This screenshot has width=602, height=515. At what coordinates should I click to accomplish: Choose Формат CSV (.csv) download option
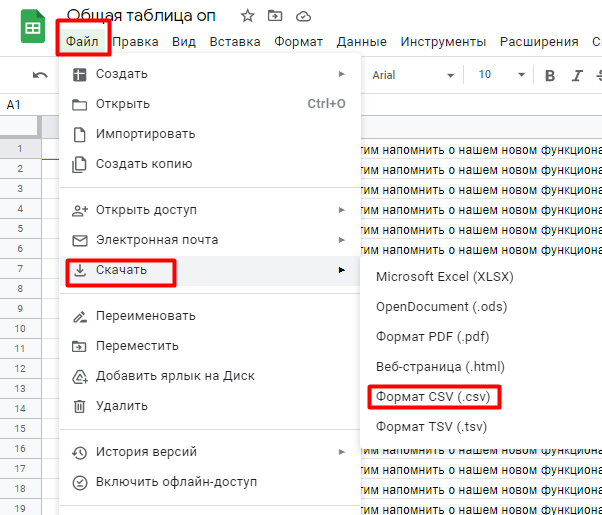coord(433,396)
